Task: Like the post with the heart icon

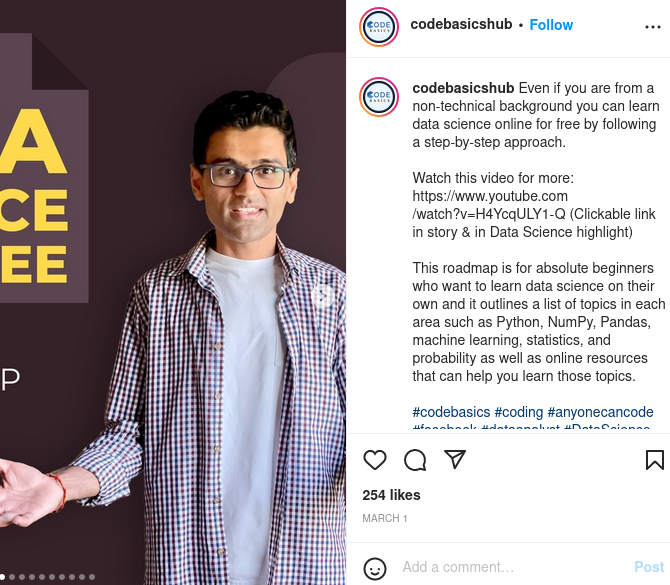Action: point(375,460)
